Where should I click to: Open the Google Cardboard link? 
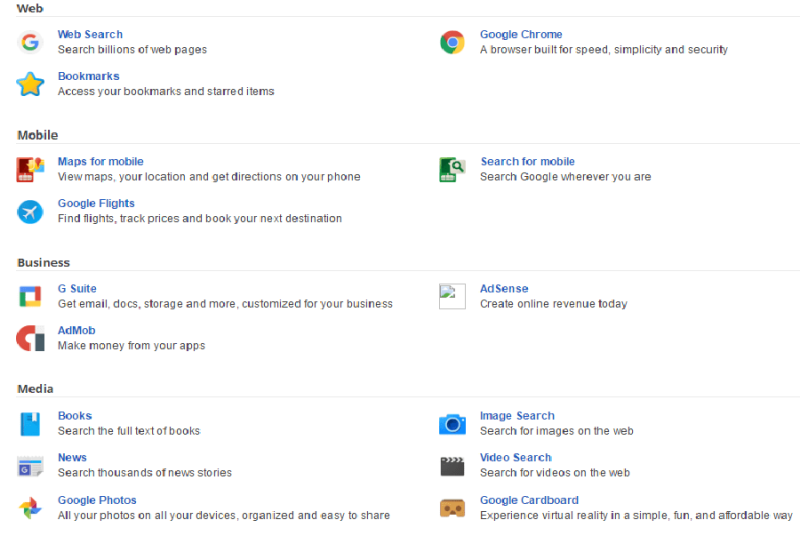(x=529, y=500)
